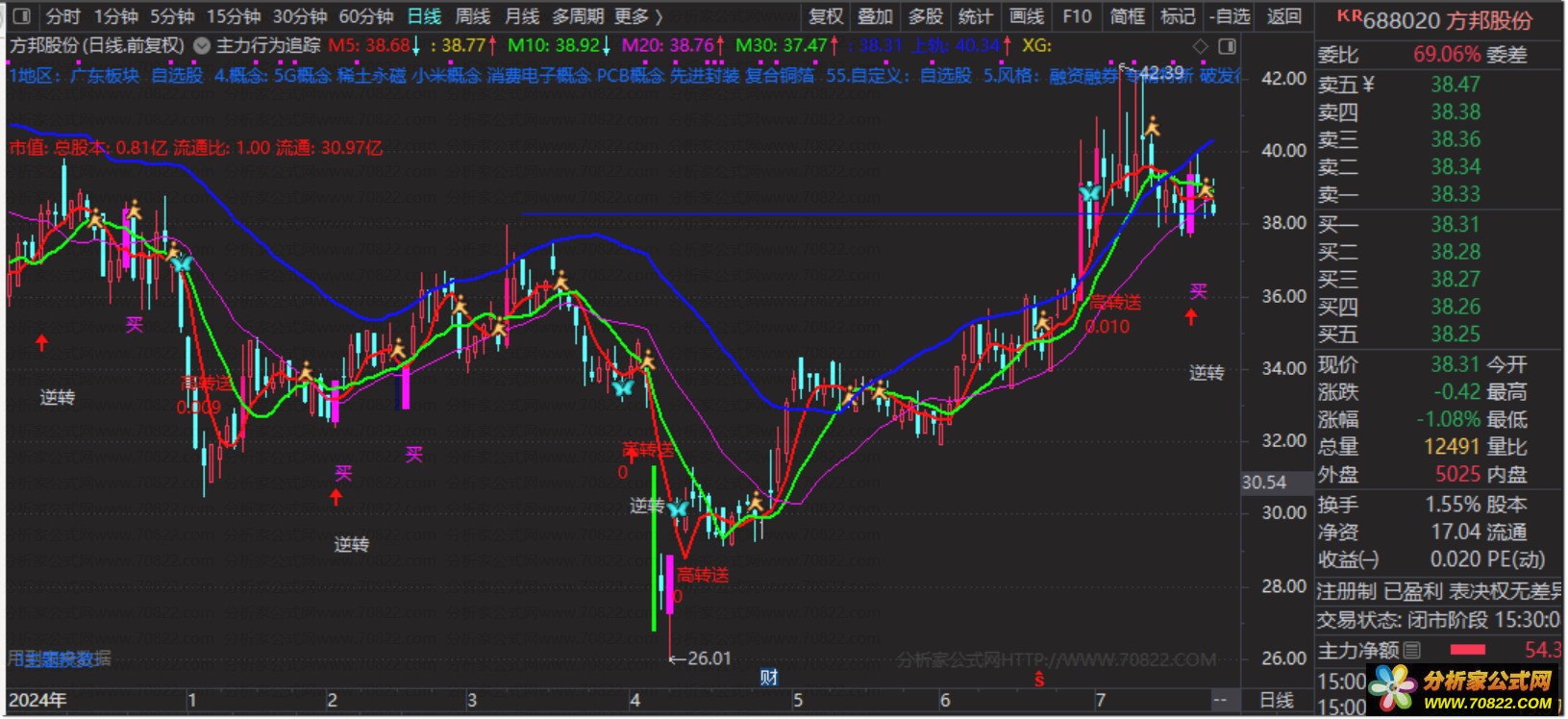Click the 现价 value 38.31
1568x719 pixels.
tap(1456, 365)
